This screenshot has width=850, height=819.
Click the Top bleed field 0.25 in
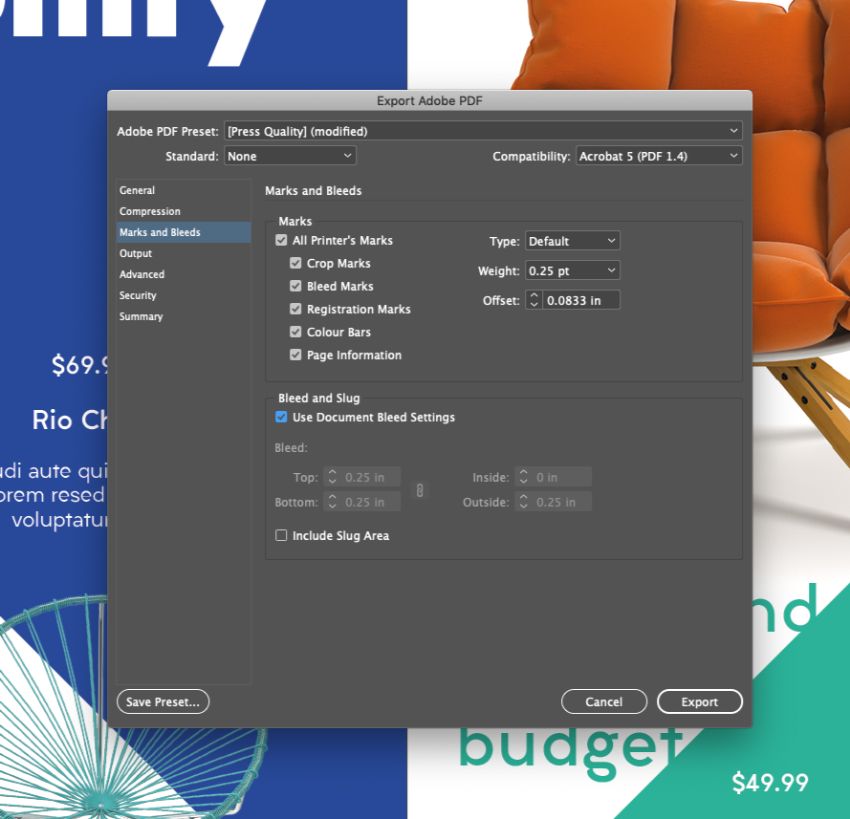pos(371,477)
